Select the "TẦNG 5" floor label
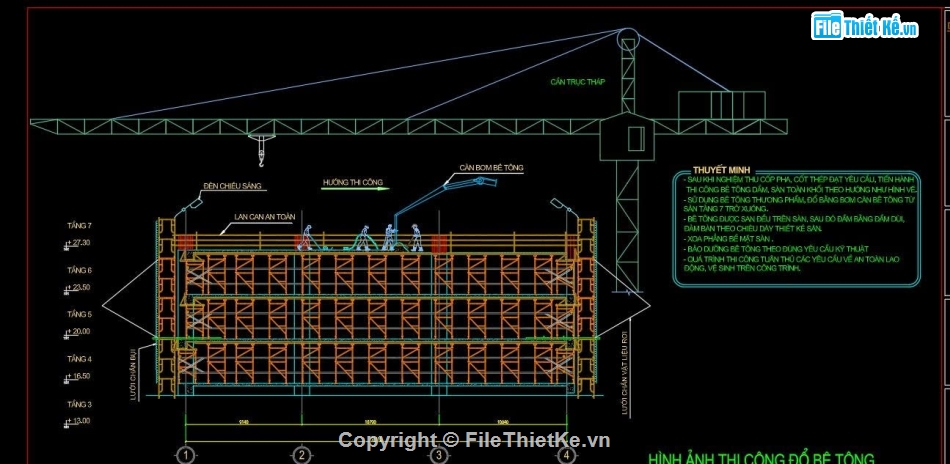Screen dimensions: 950x464 pyautogui.click(x=79, y=314)
